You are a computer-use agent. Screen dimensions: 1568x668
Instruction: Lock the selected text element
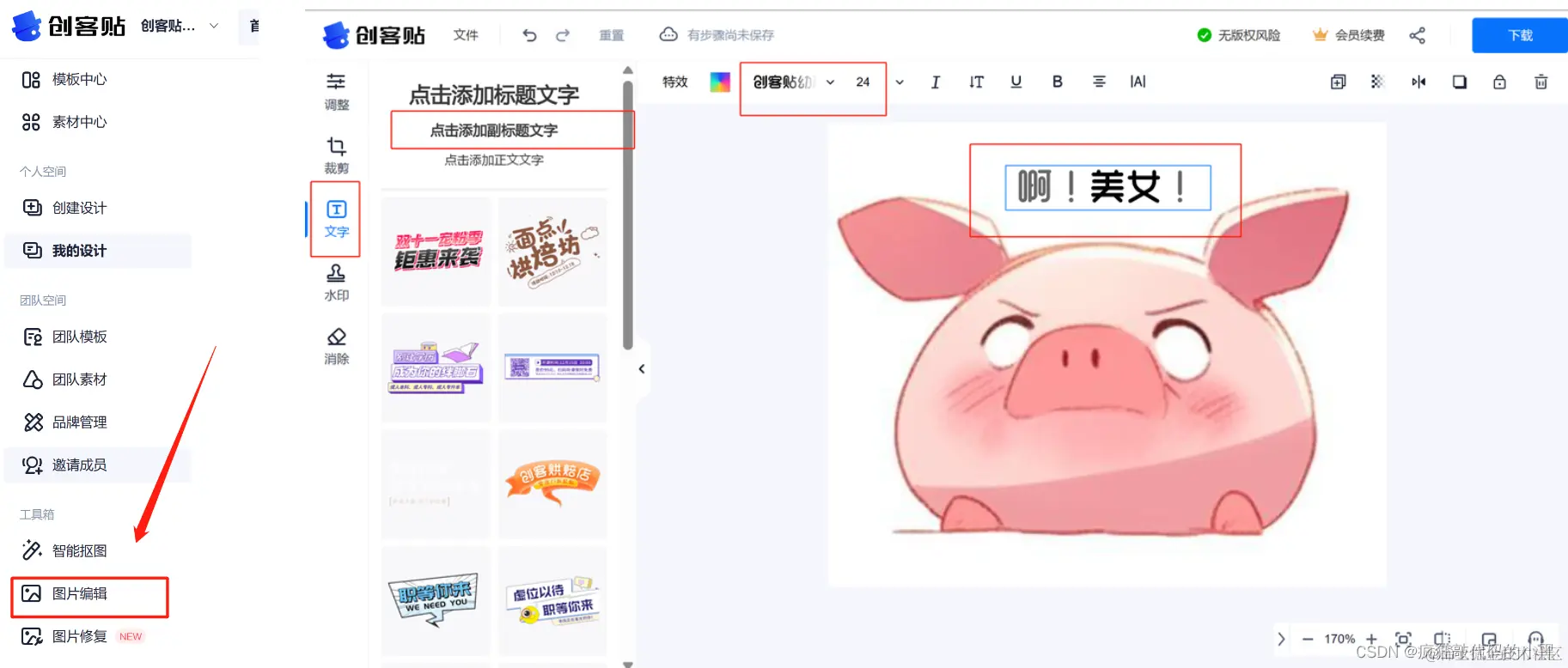tap(1499, 82)
